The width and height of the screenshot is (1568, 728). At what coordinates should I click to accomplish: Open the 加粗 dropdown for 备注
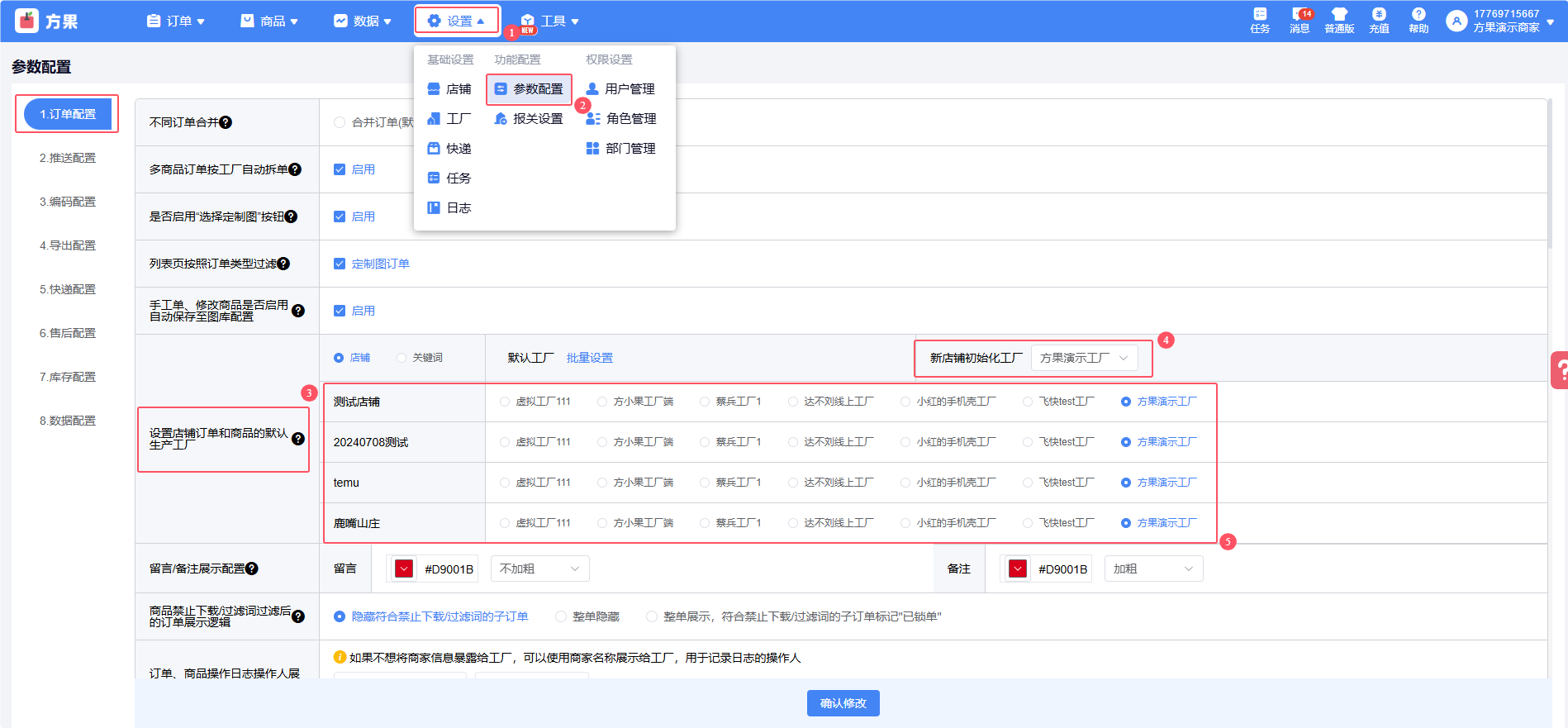click(1152, 569)
